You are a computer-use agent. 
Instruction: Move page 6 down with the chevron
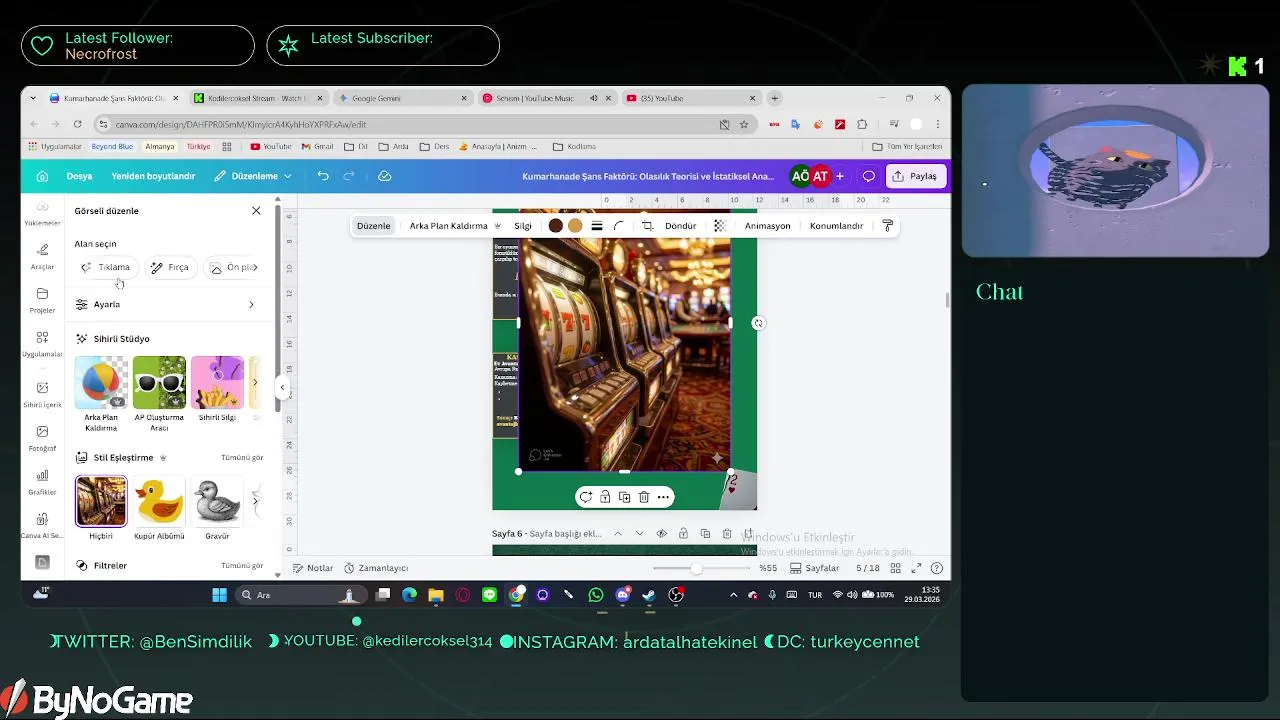click(640, 534)
